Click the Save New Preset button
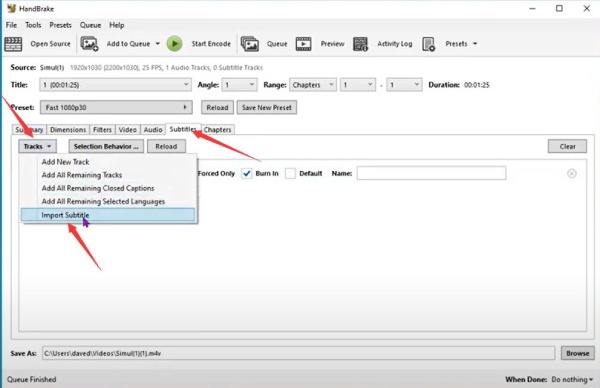 [267, 108]
